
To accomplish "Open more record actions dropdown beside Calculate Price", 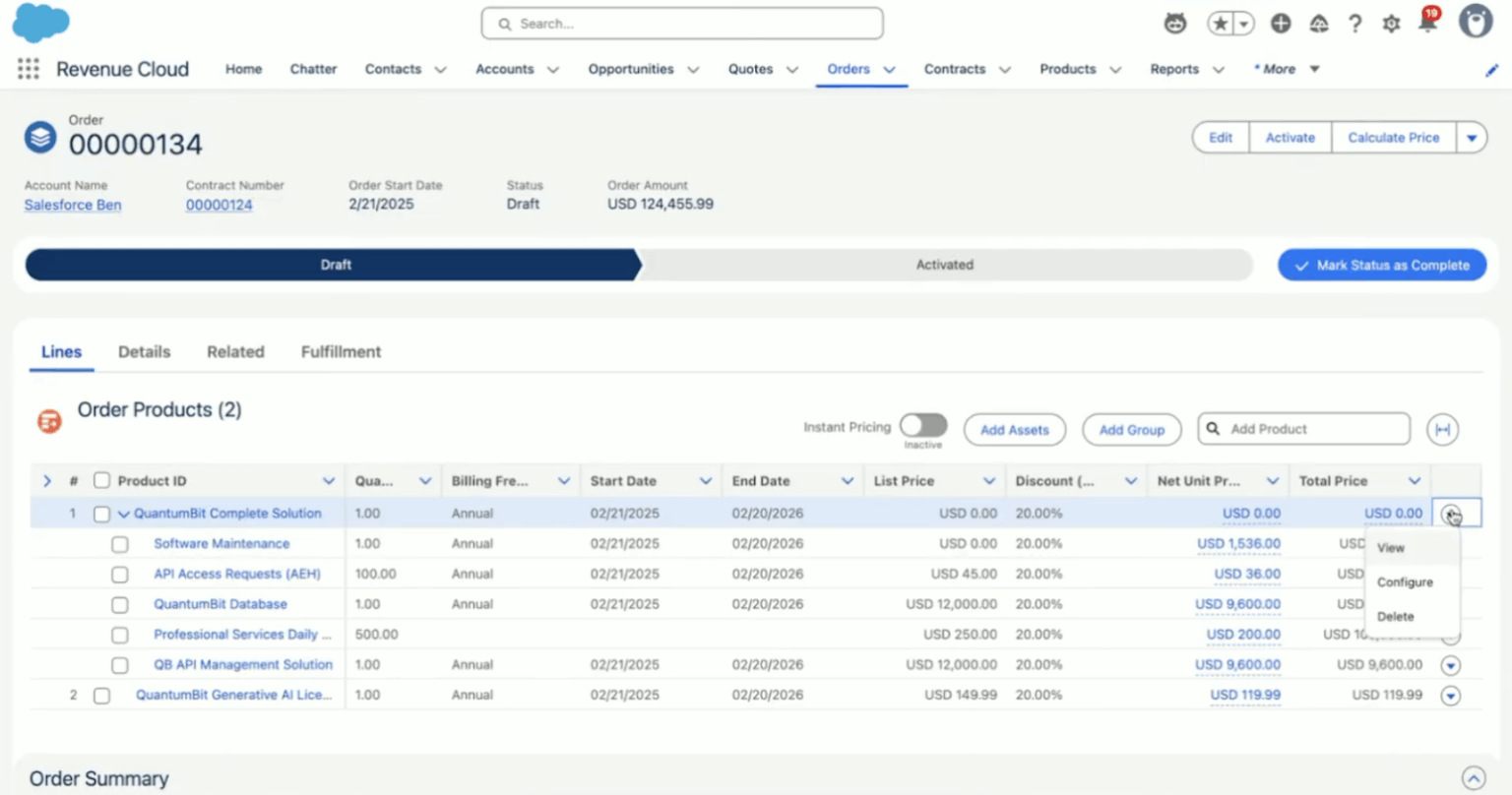I will [x=1472, y=138].
